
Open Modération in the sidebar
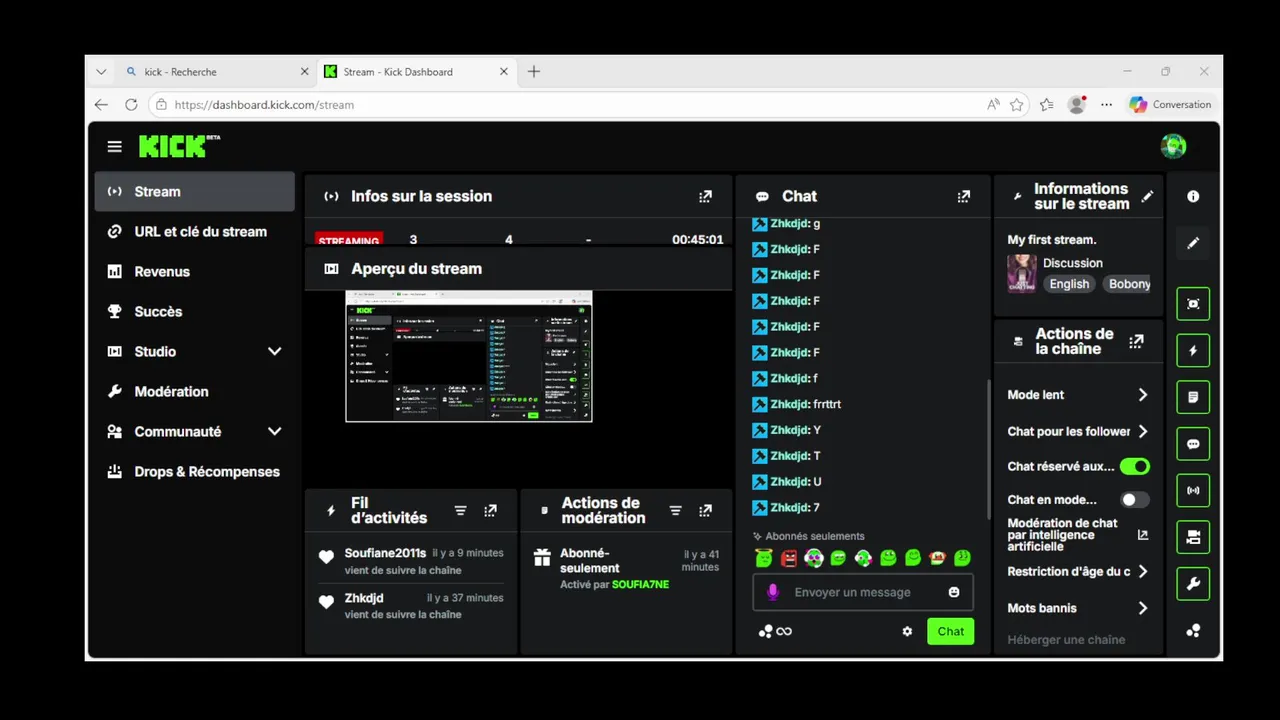coord(195,392)
